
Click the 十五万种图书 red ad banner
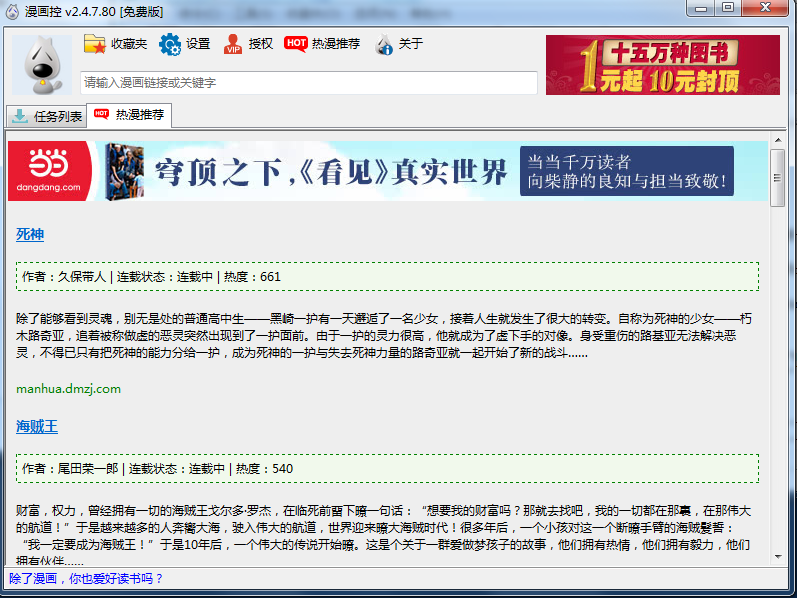point(663,65)
